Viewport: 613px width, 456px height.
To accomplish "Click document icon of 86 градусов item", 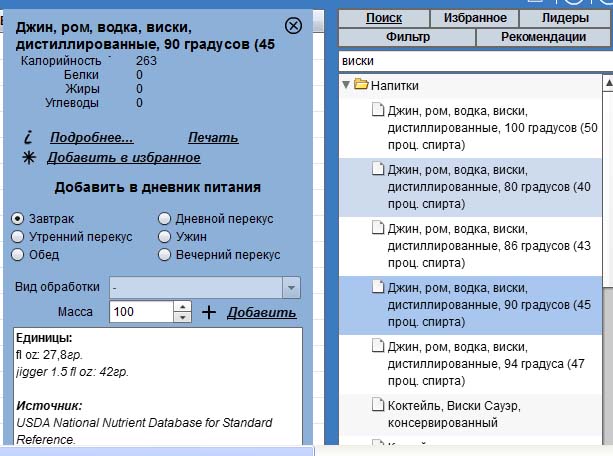I will click(378, 228).
